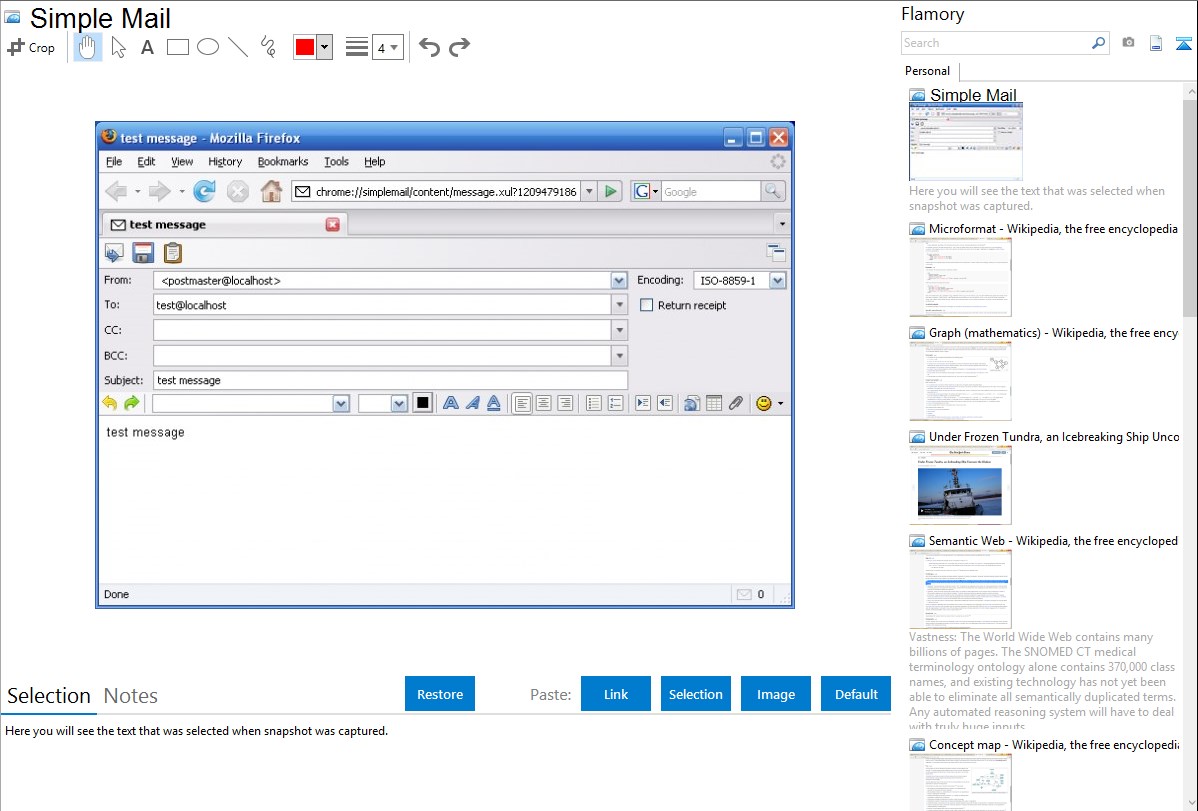1198x811 pixels.
Task: Open the Personal tab
Action: coord(927,71)
